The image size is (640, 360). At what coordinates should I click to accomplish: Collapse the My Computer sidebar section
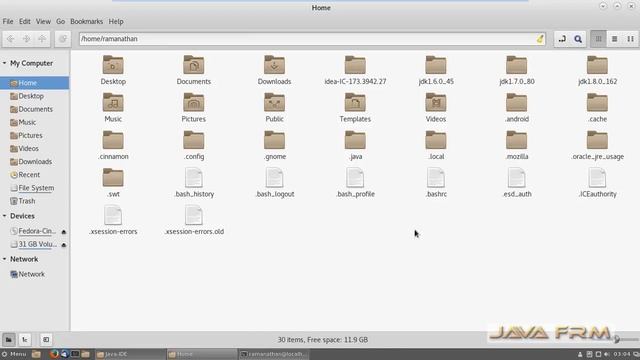pos(4,63)
